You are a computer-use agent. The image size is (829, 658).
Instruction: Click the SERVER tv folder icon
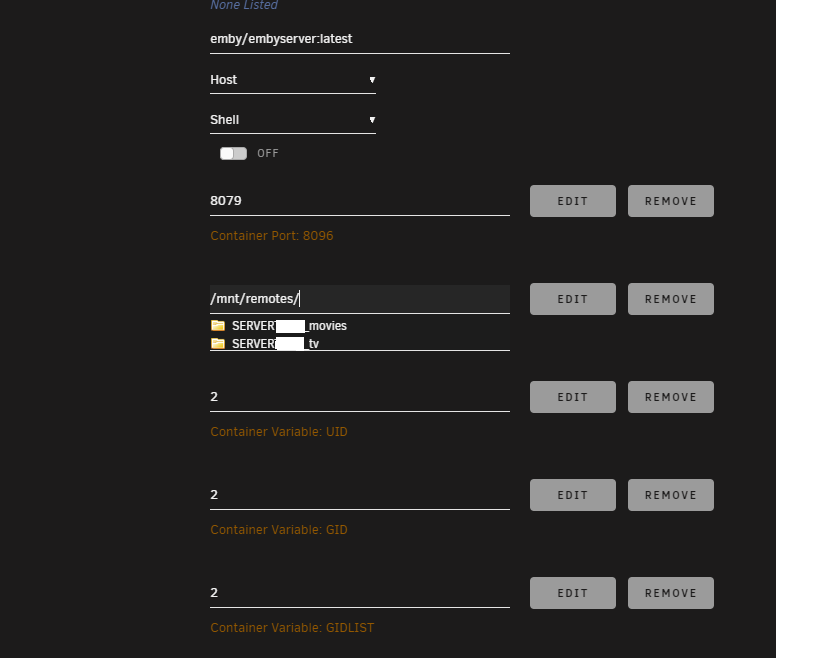coord(218,344)
